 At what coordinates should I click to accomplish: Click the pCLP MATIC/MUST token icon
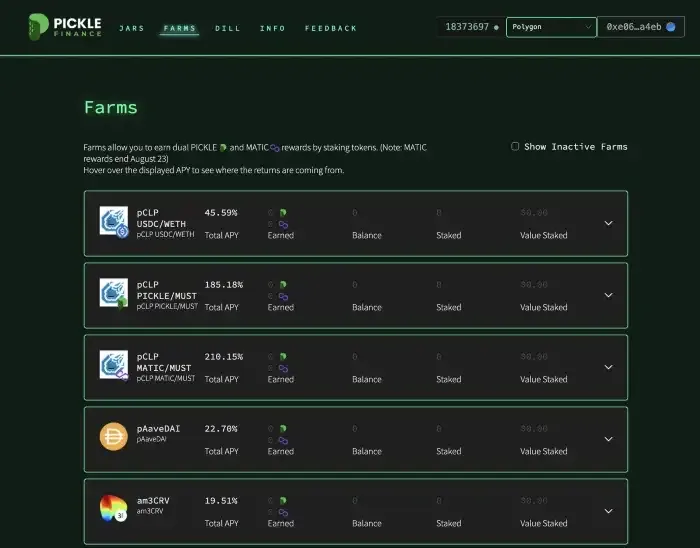[x=114, y=365]
